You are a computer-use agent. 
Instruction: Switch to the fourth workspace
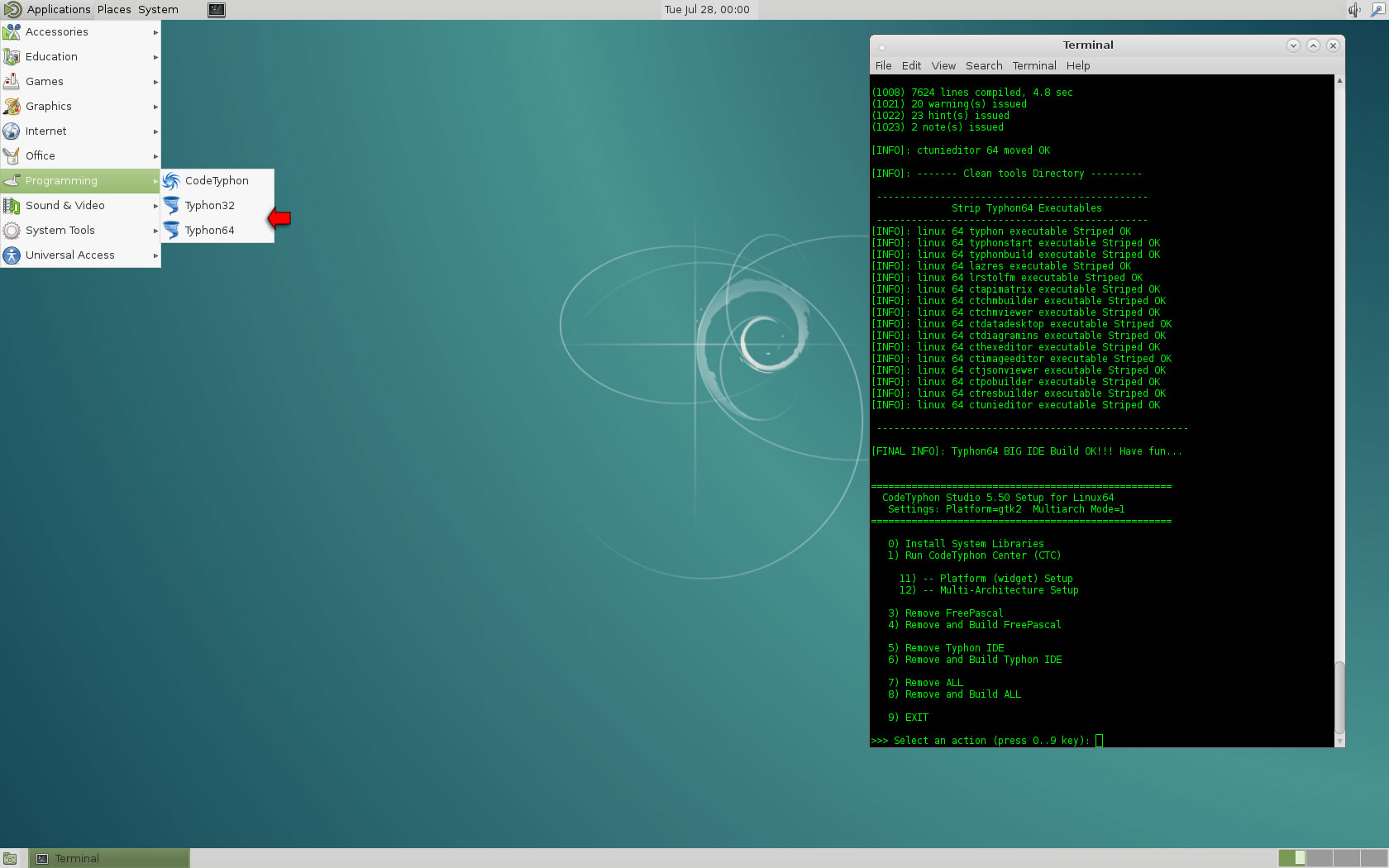click(x=1374, y=858)
